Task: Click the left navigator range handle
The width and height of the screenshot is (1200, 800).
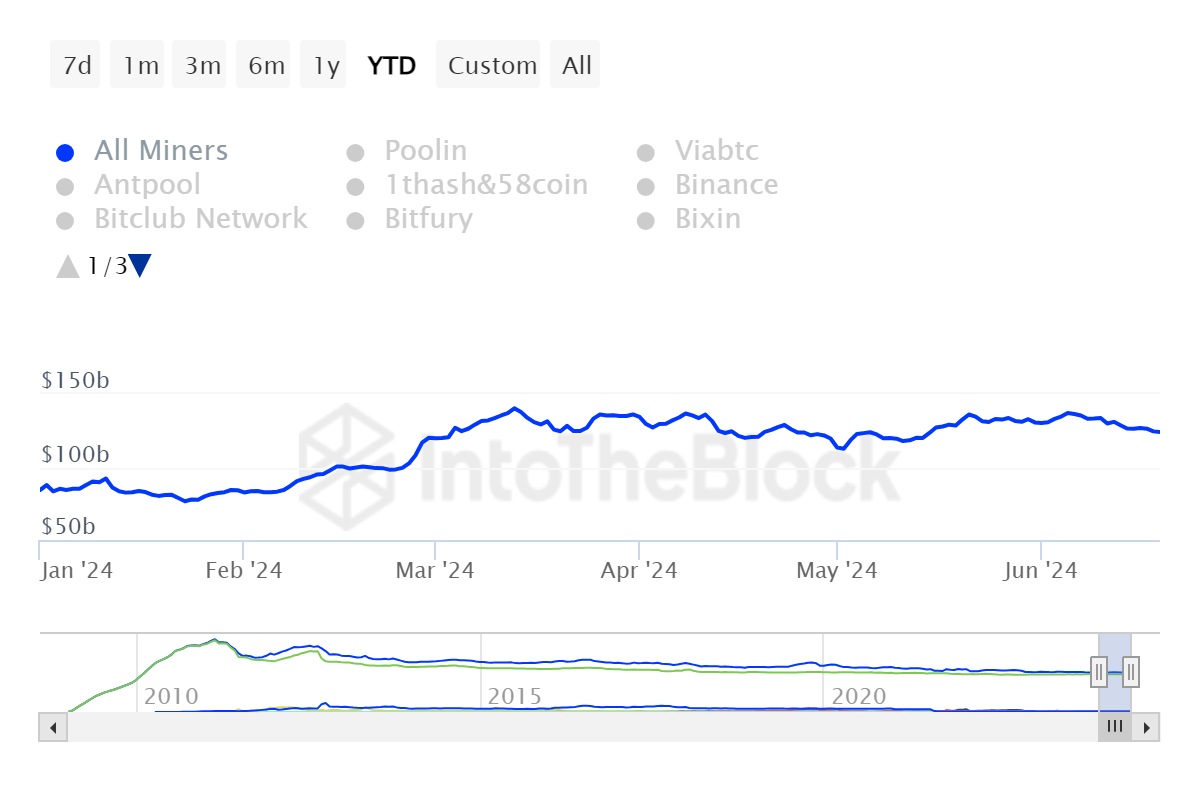Action: [x=1099, y=671]
